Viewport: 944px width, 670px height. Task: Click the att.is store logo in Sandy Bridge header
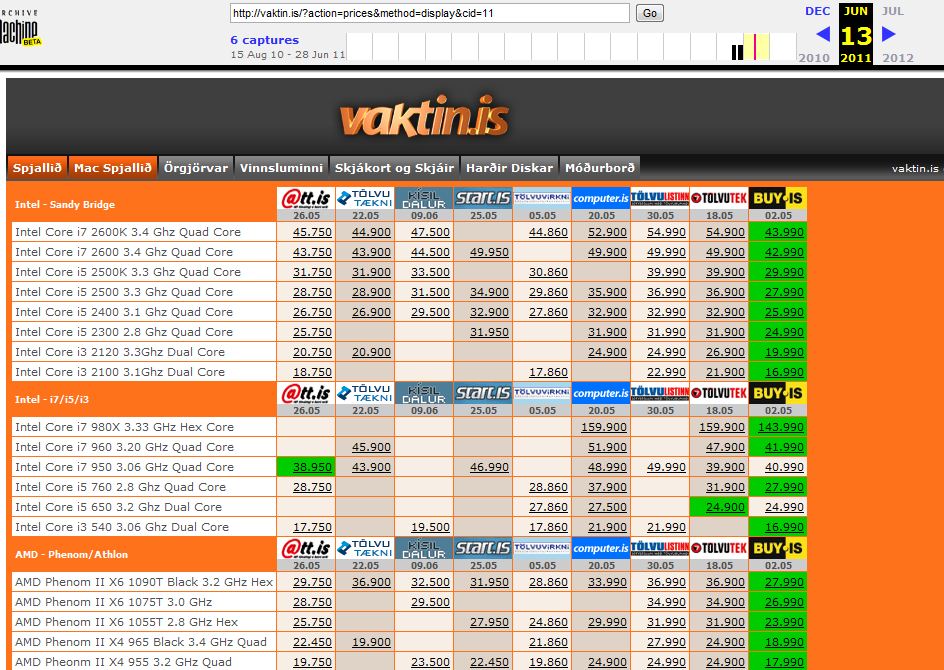305,198
